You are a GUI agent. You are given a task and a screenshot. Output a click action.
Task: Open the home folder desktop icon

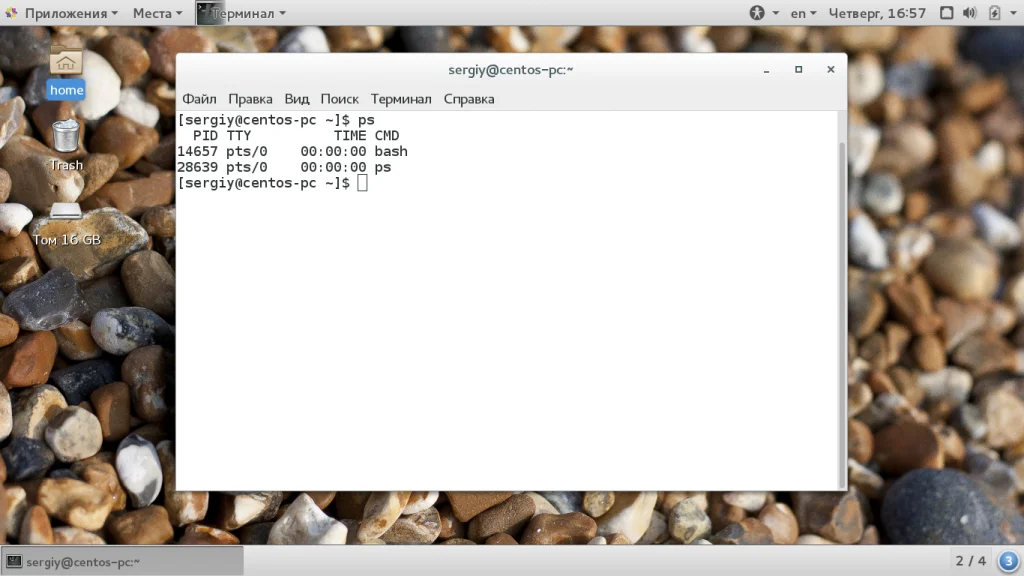(66, 71)
